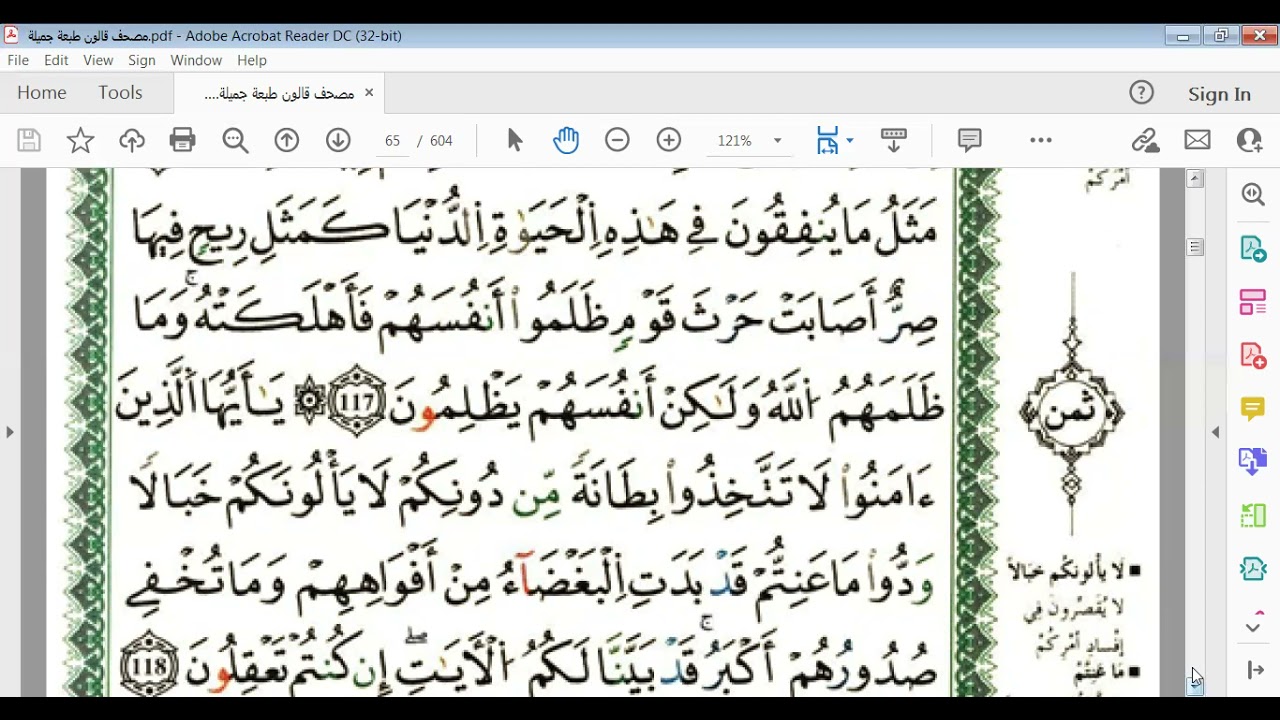Click the vertical scrollbar thumb
Screen dimensions: 1280x720
1195,247
